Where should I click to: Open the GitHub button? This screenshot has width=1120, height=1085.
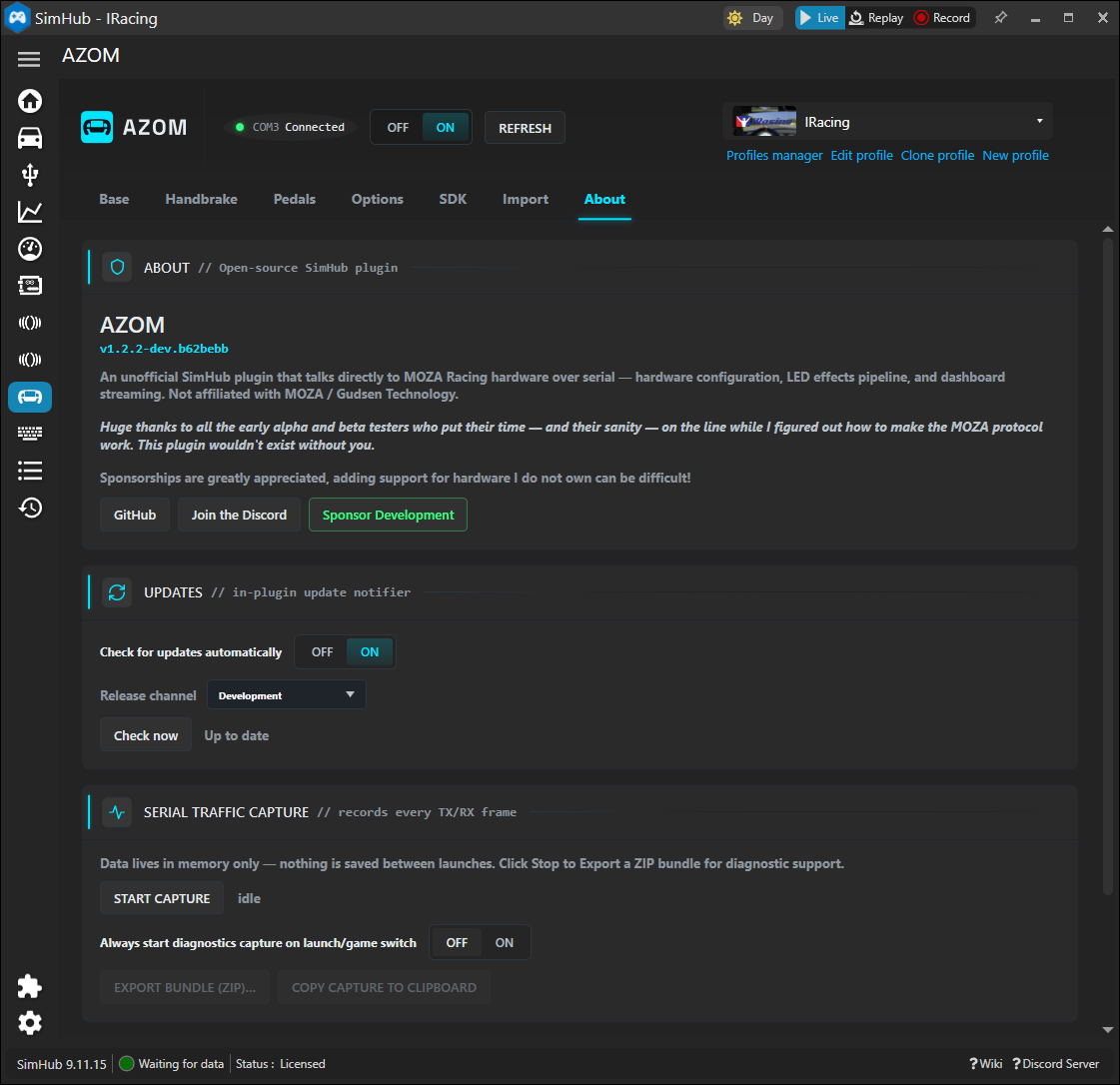[134, 515]
